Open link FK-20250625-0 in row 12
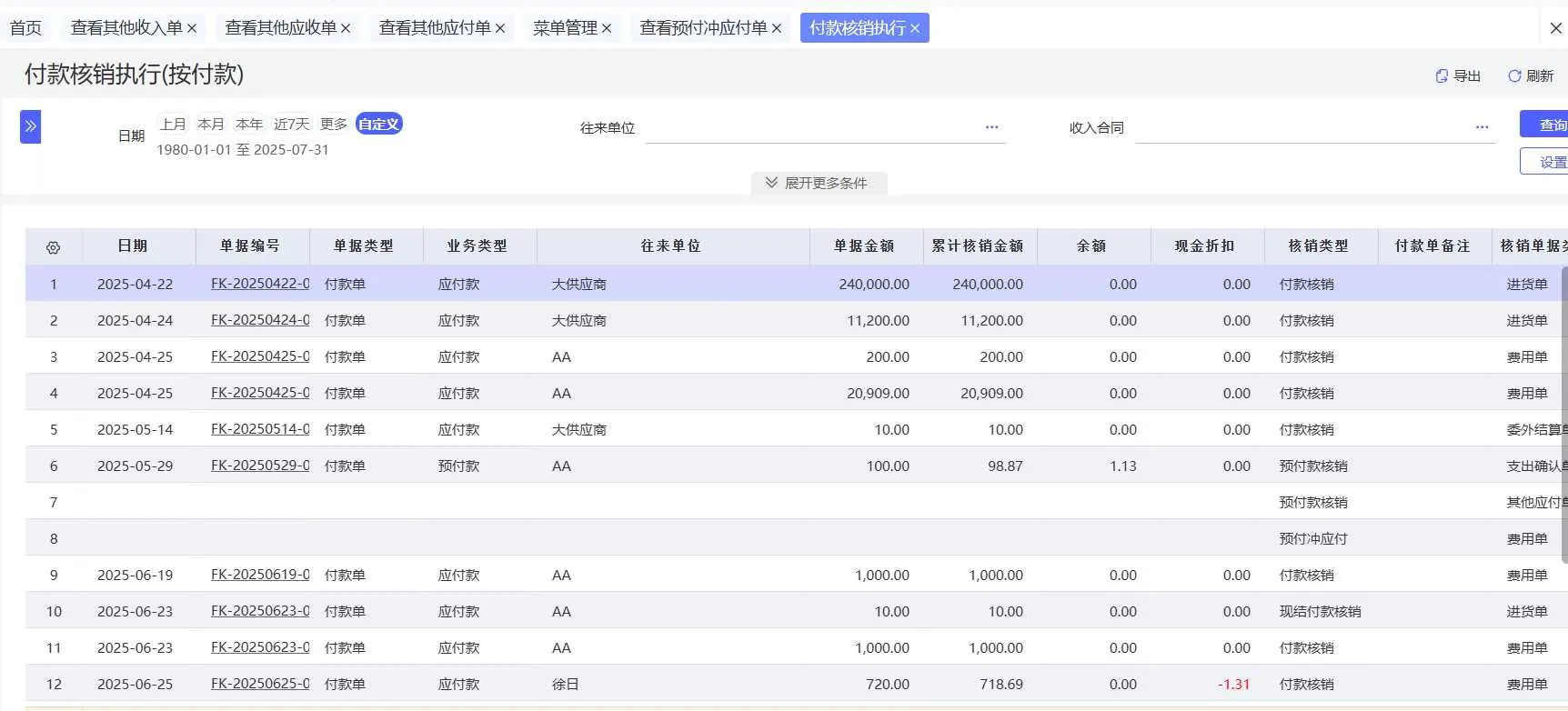 260,684
